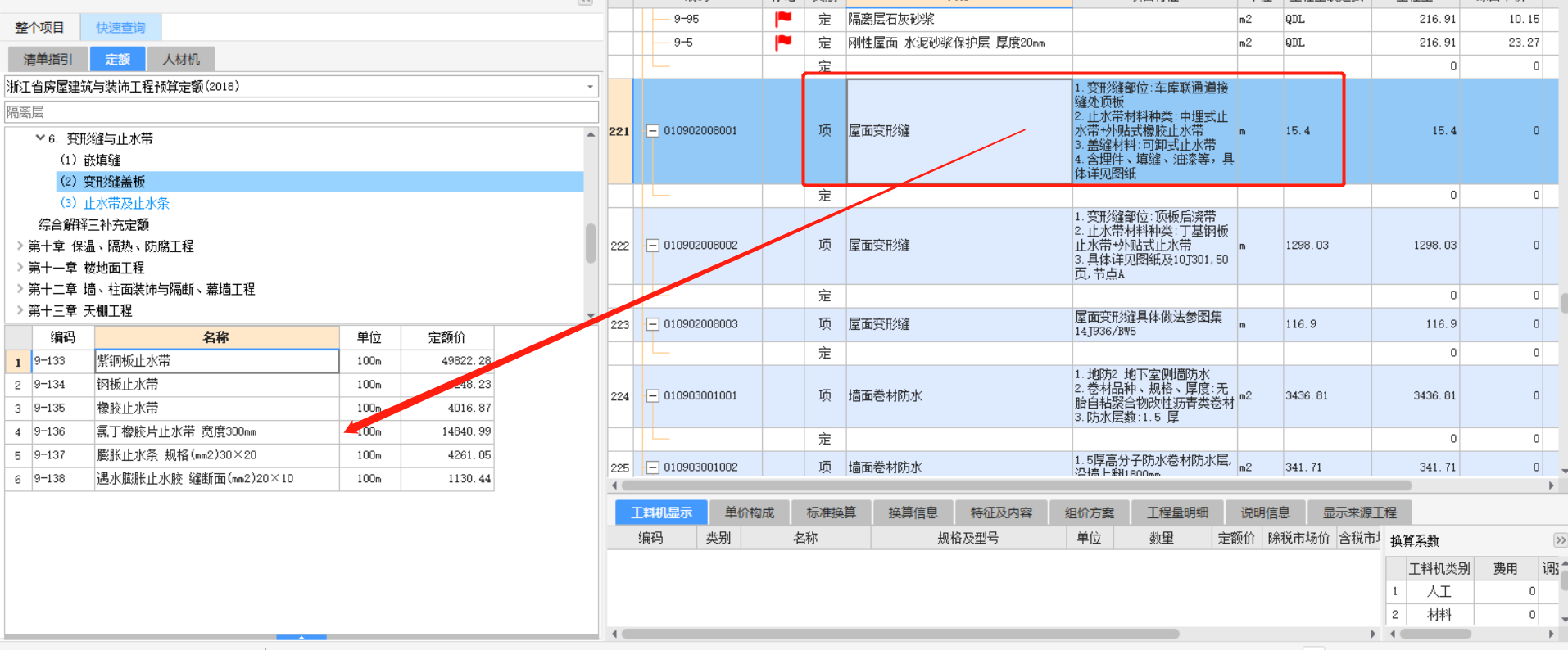Select tree item (1) 嵌填缝
The width and height of the screenshot is (1568, 650).
[x=90, y=160]
